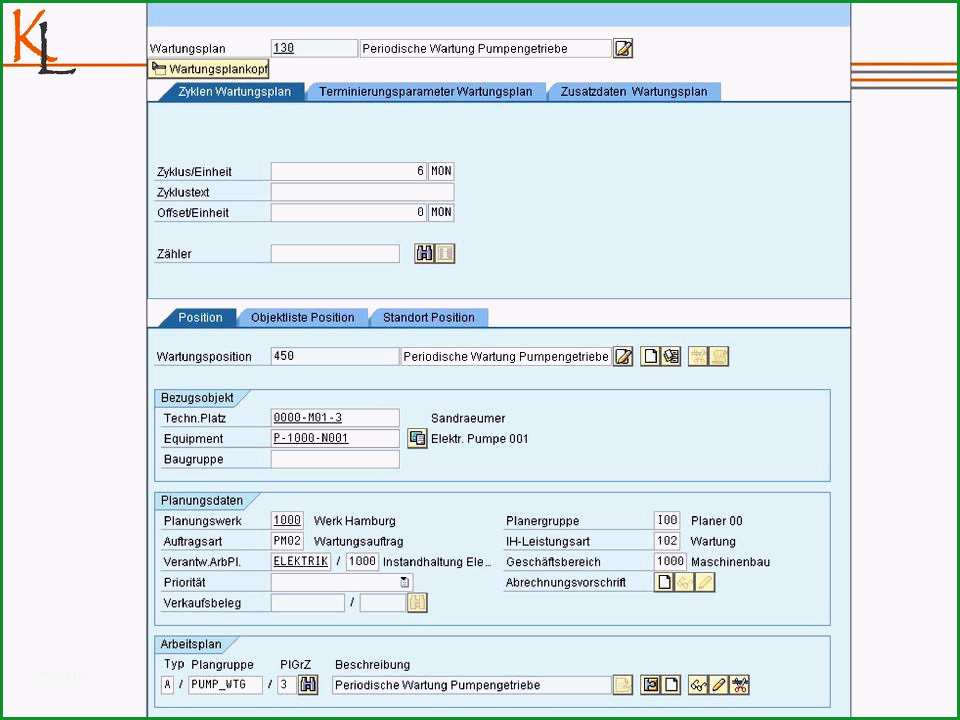Image resolution: width=960 pixels, height=720 pixels.
Task: Click pencil edit icon of Abrechnungsvorschrift
Action: click(x=705, y=582)
